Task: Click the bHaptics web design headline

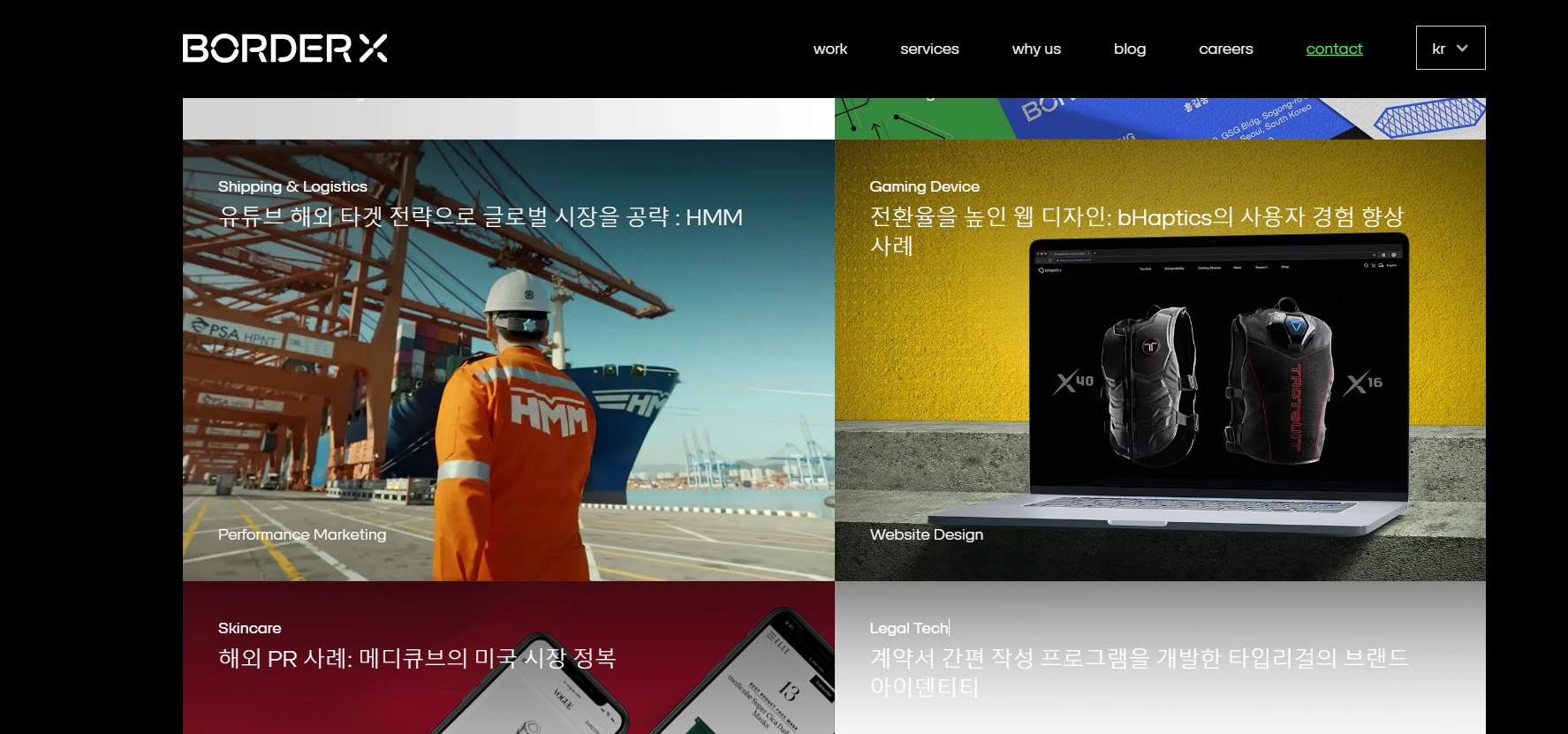Action: point(1137,231)
